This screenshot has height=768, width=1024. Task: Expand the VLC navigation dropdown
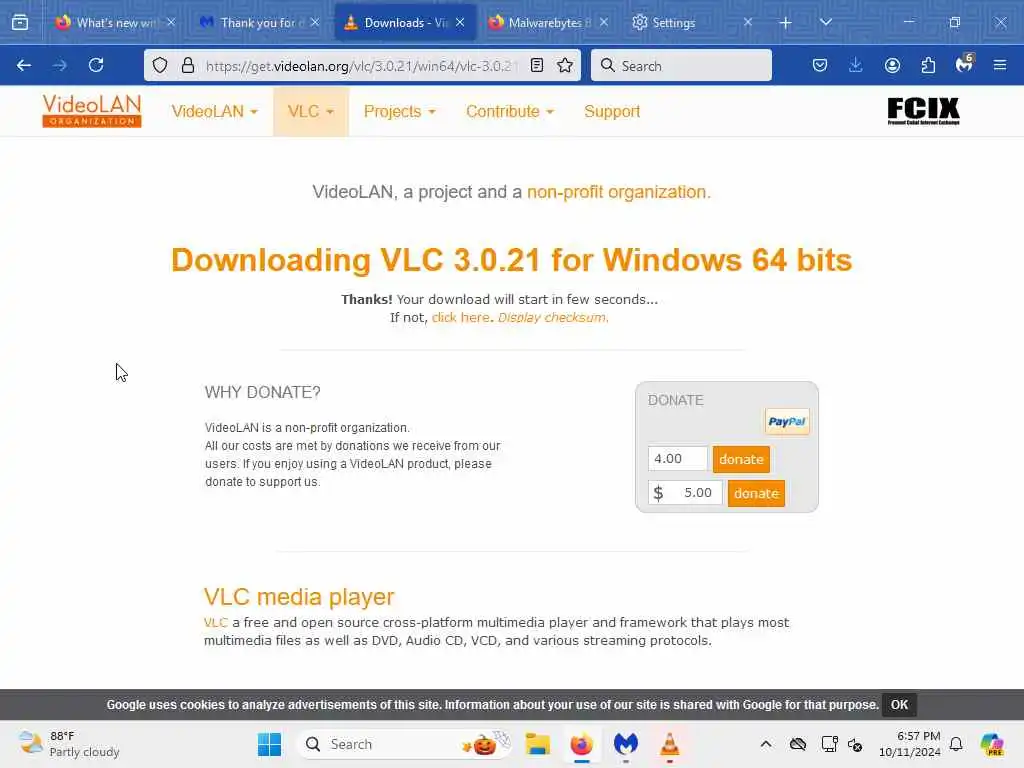311,112
